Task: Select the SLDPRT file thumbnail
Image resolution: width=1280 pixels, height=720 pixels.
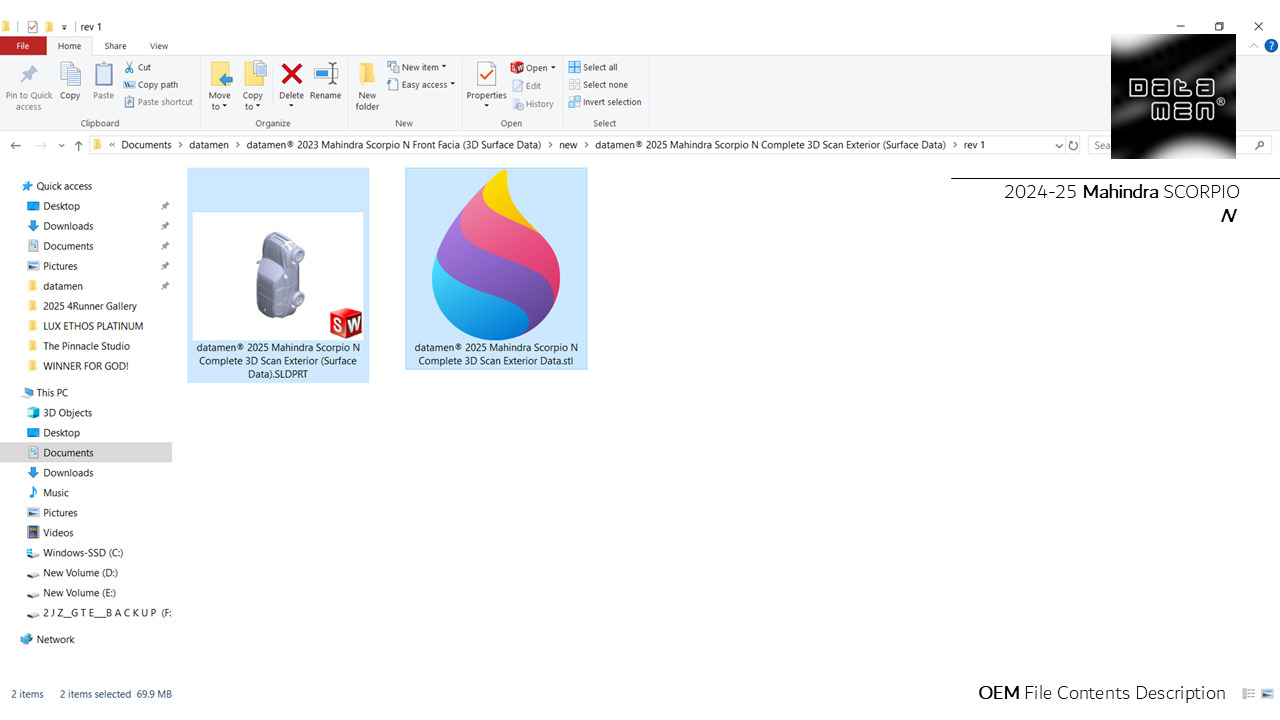Action: (x=278, y=275)
